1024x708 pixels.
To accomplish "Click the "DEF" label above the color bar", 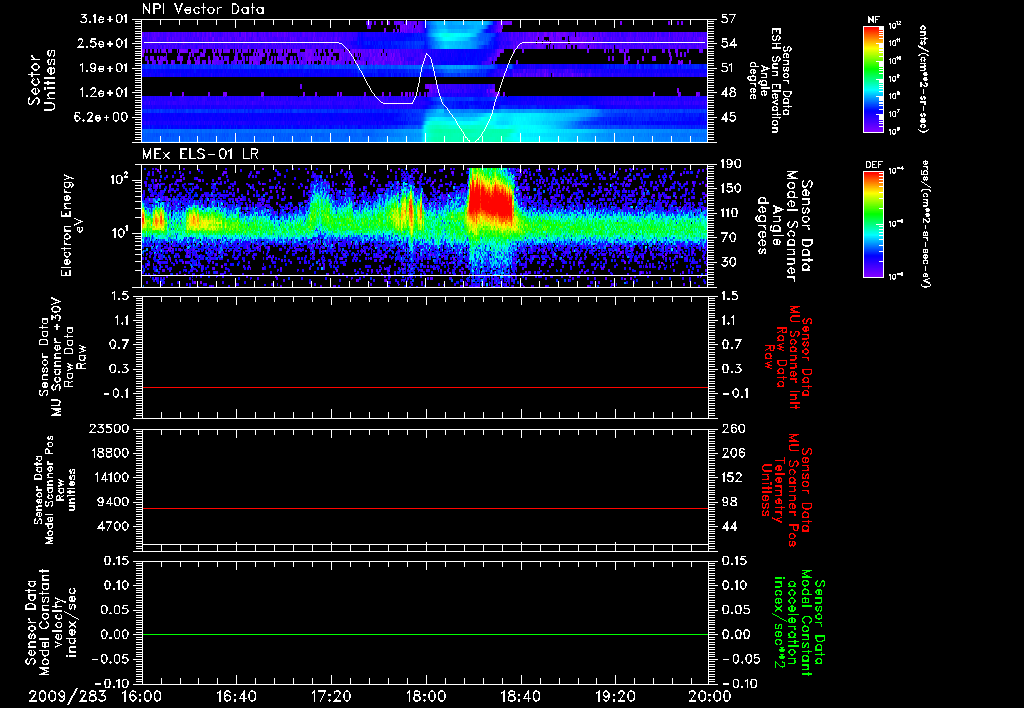I will [873, 165].
